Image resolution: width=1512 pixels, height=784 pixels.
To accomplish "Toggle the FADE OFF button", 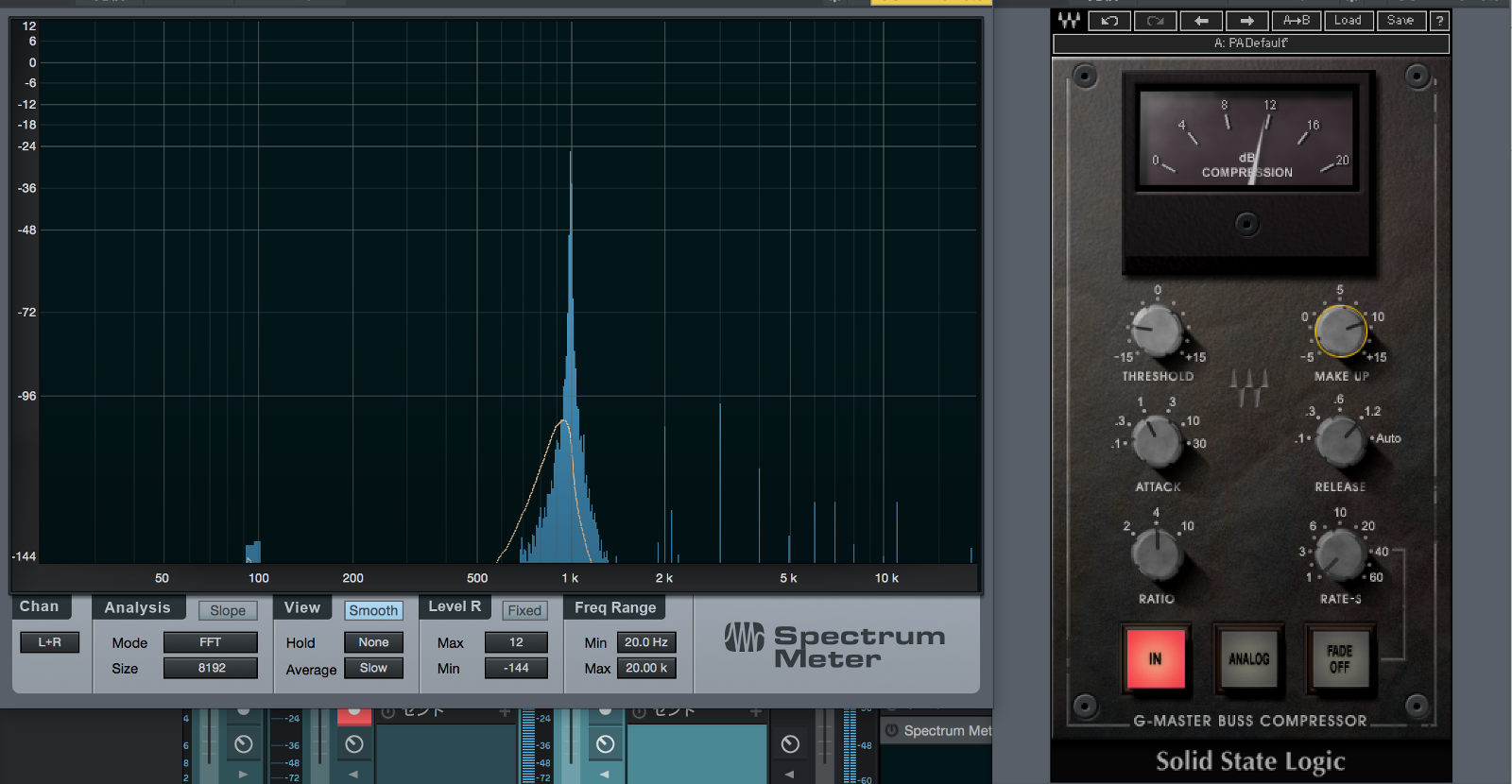I will coord(1339,658).
